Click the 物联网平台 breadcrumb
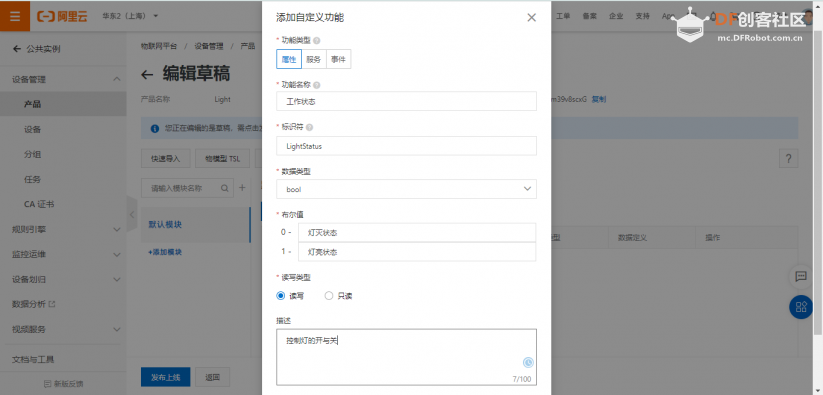Image resolution: width=823 pixels, height=395 pixels. (x=159, y=46)
